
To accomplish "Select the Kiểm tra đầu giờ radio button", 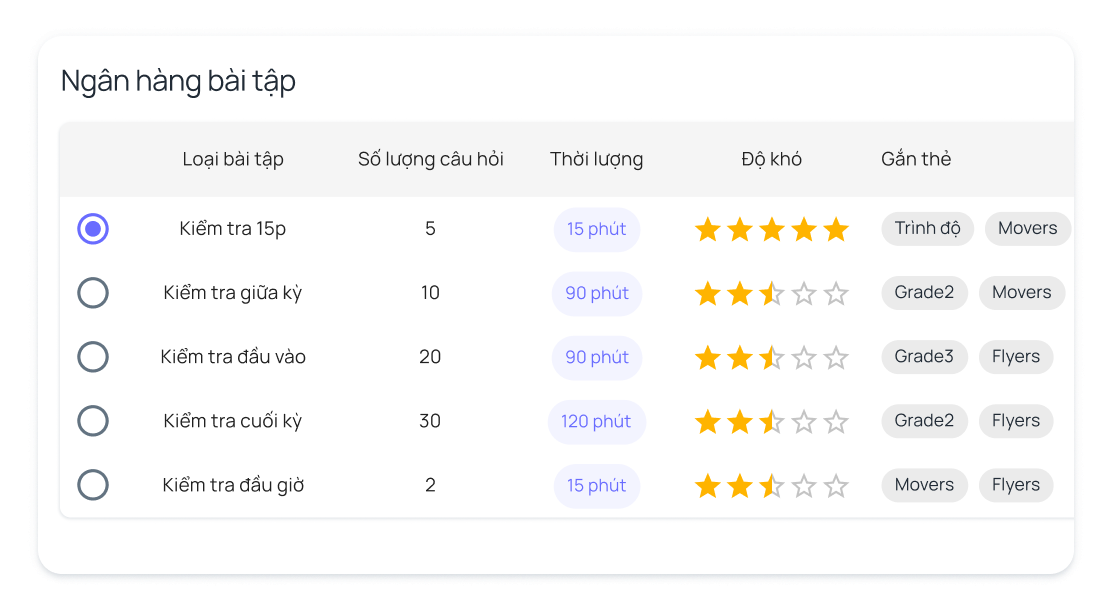I will (93, 485).
